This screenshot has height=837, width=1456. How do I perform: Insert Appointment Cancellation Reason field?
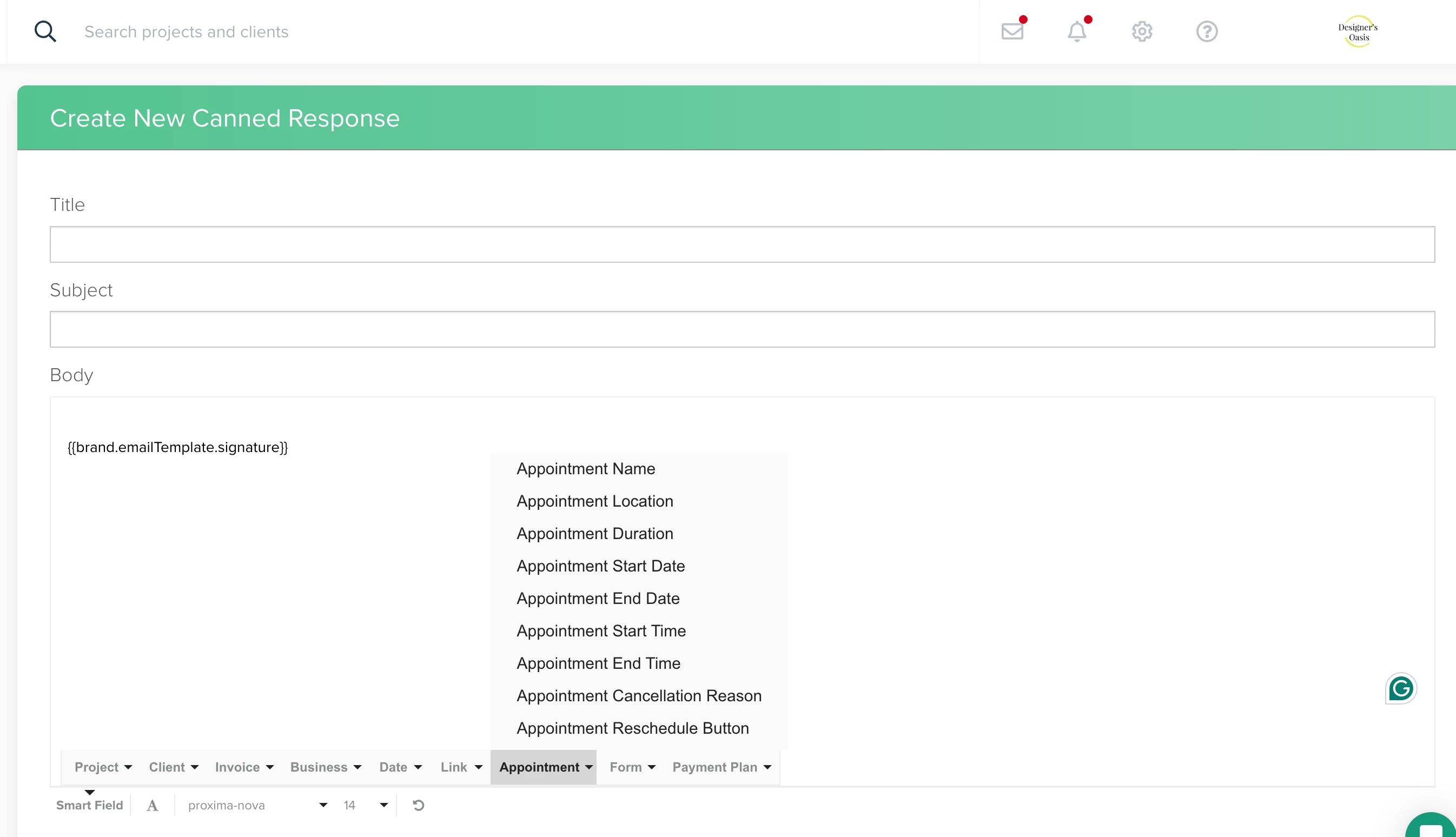click(639, 695)
